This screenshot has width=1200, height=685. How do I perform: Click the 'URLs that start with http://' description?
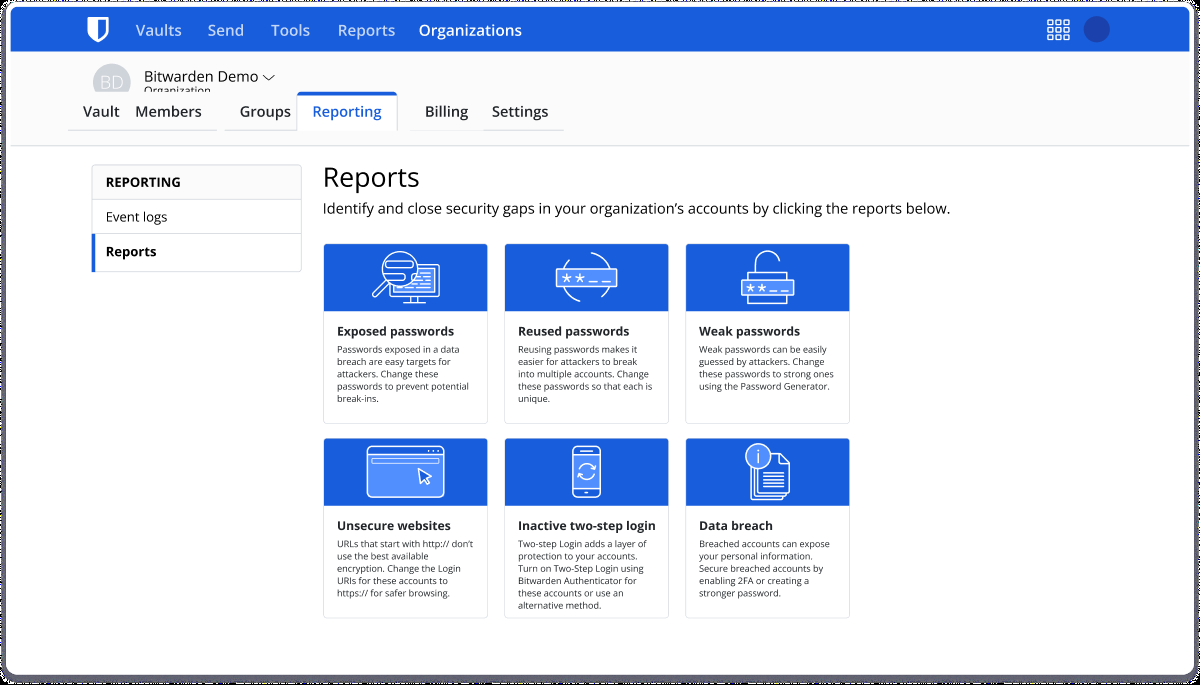[x=405, y=568]
